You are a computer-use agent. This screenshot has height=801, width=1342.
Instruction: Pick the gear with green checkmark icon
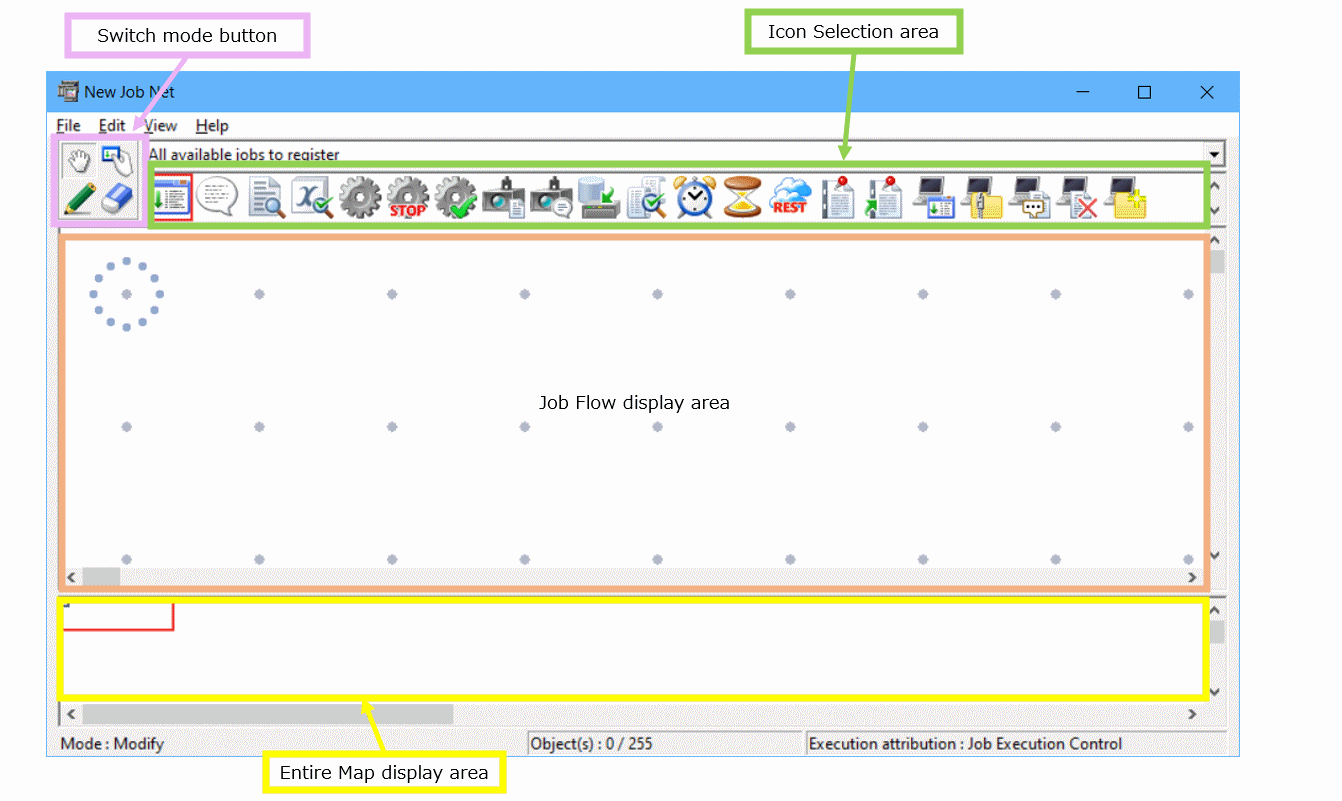click(455, 197)
